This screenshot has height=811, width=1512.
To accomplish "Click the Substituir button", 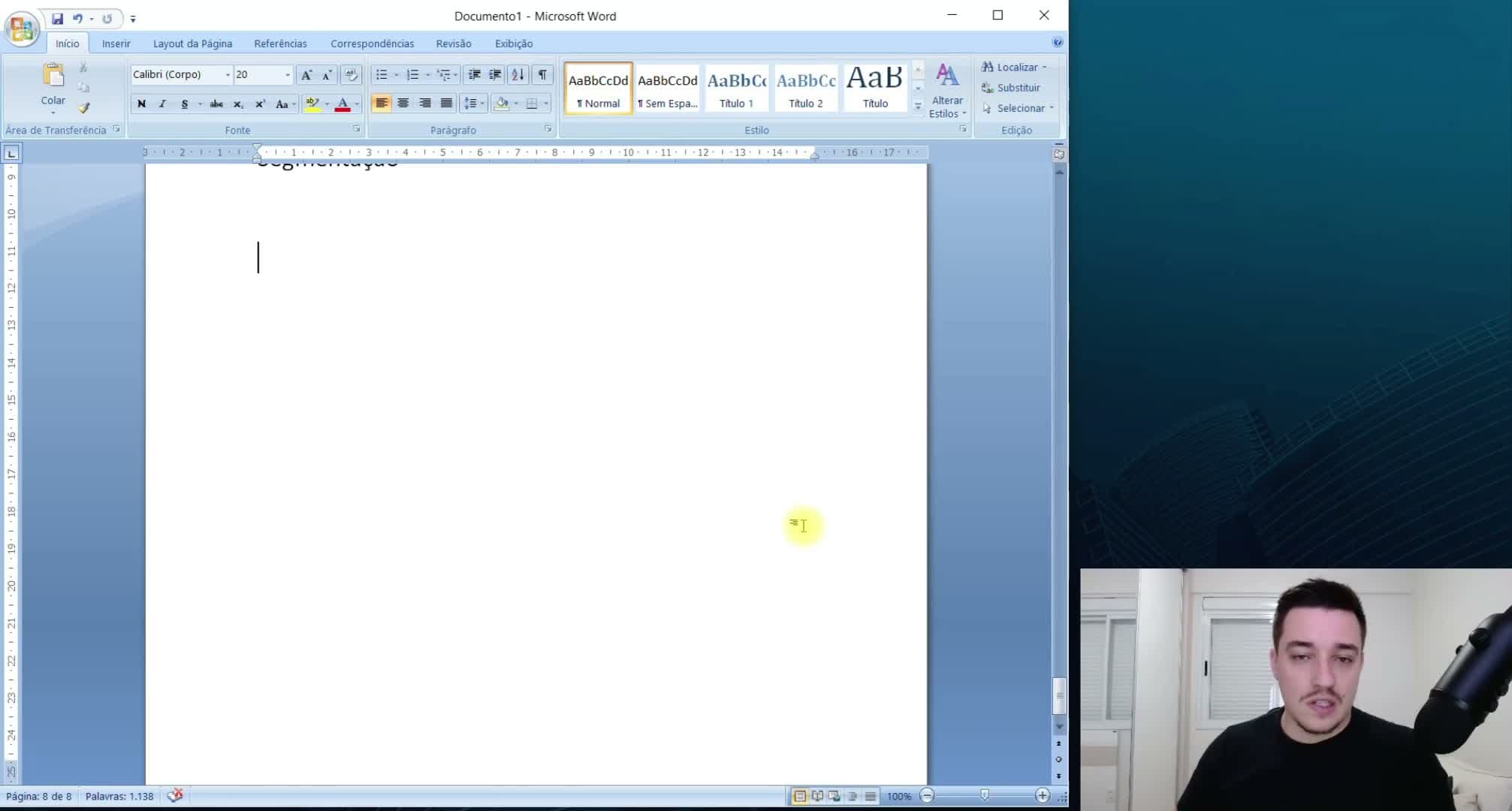I will [x=1011, y=88].
